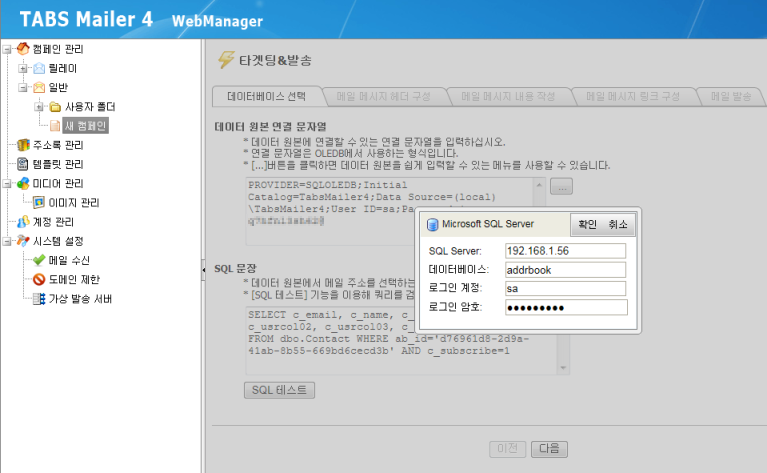The image size is (767, 473).
Task: Open the 메일 메시지 내용 작성 tab
Action: 508,97
